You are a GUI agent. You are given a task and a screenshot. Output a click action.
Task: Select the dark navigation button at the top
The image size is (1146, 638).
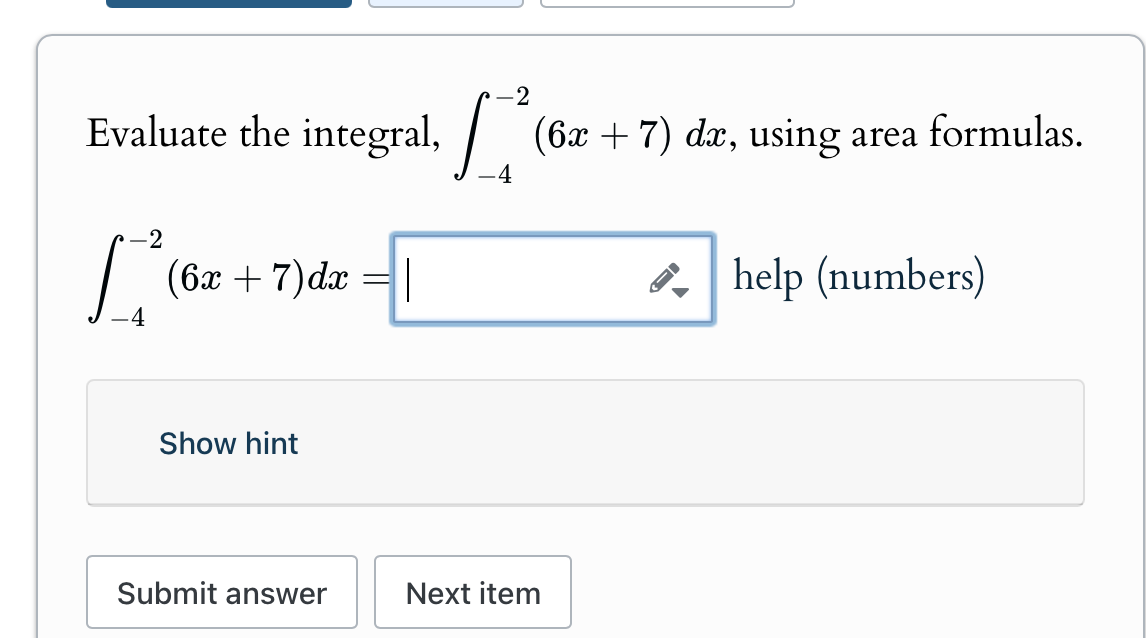point(228,3)
